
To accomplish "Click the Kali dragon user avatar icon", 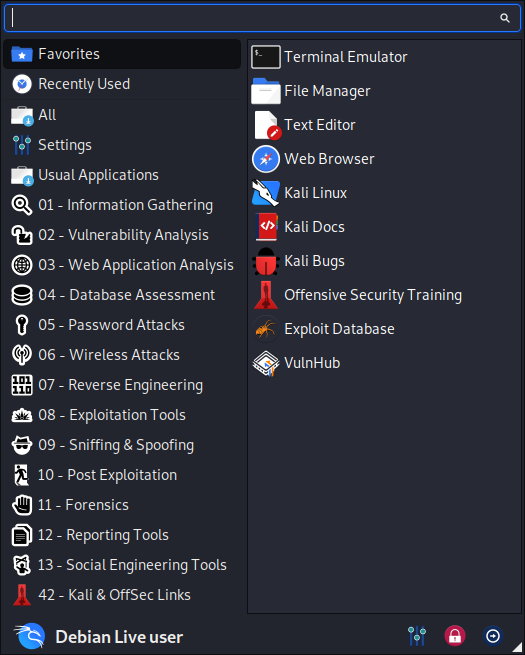I will 30,636.
